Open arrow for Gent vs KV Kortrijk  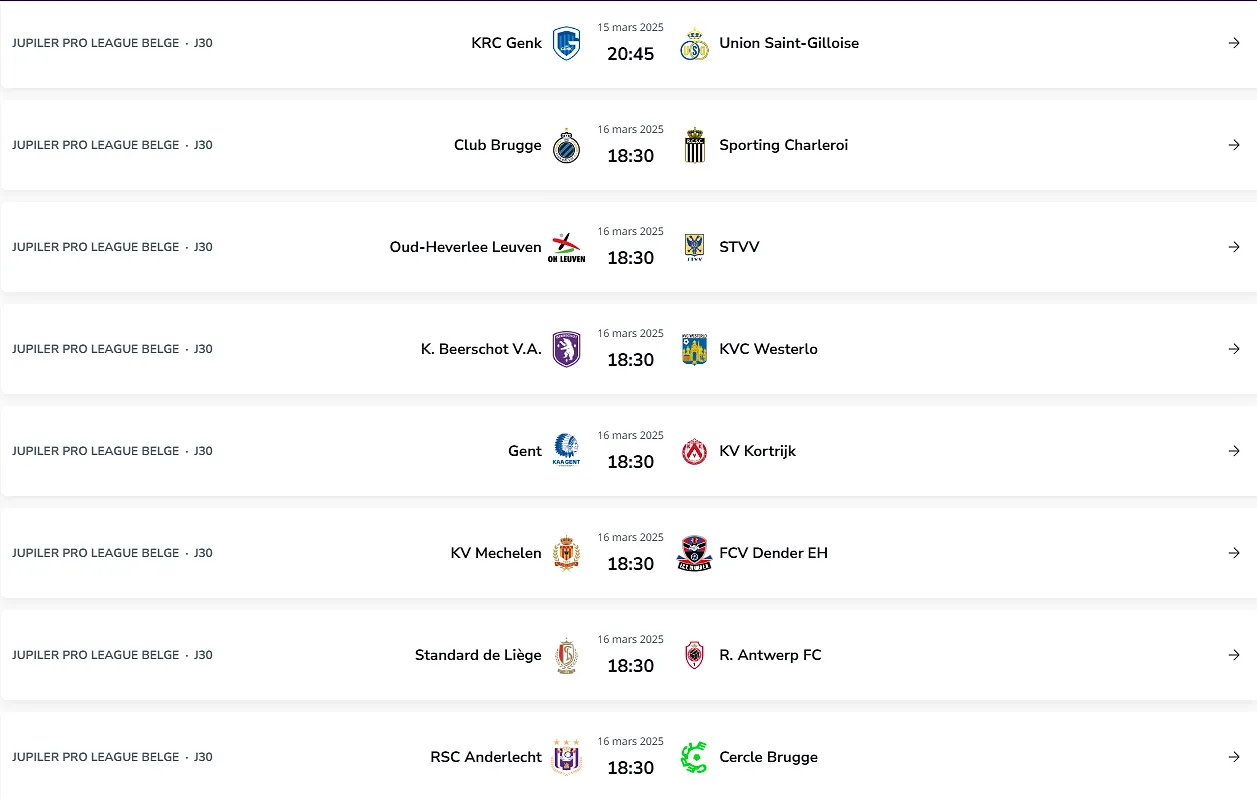pyautogui.click(x=1234, y=451)
